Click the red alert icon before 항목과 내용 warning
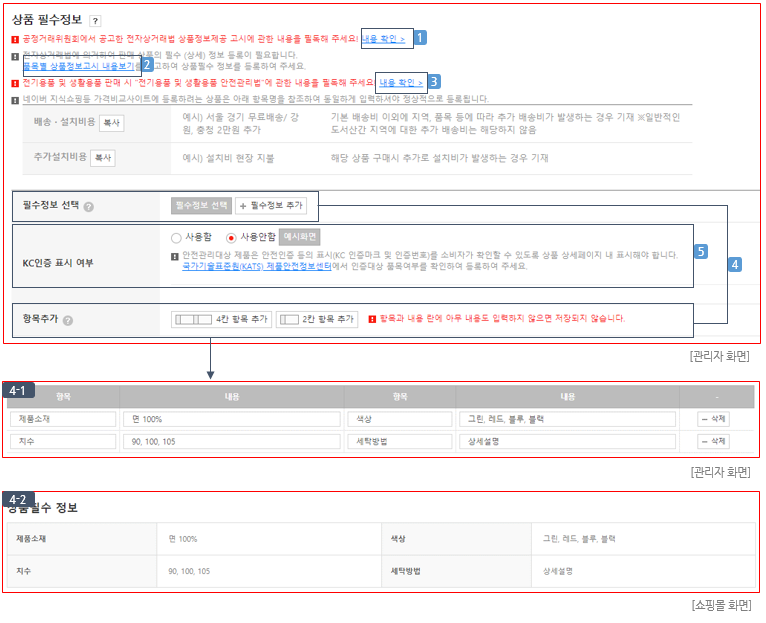 tap(372, 319)
